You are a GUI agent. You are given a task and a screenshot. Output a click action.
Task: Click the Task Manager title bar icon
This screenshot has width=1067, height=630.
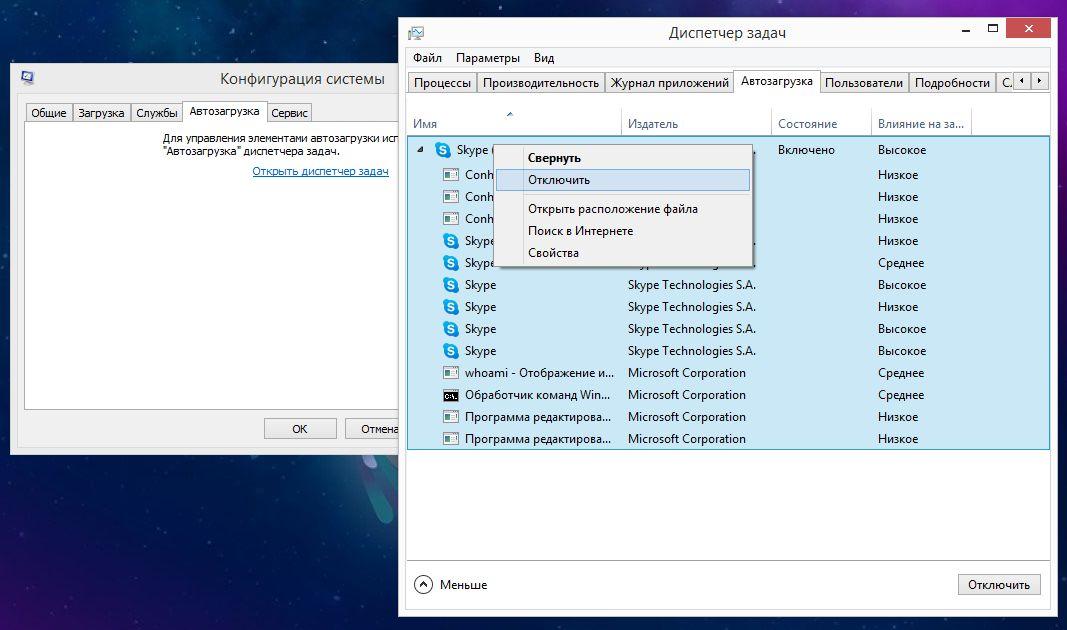416,33
